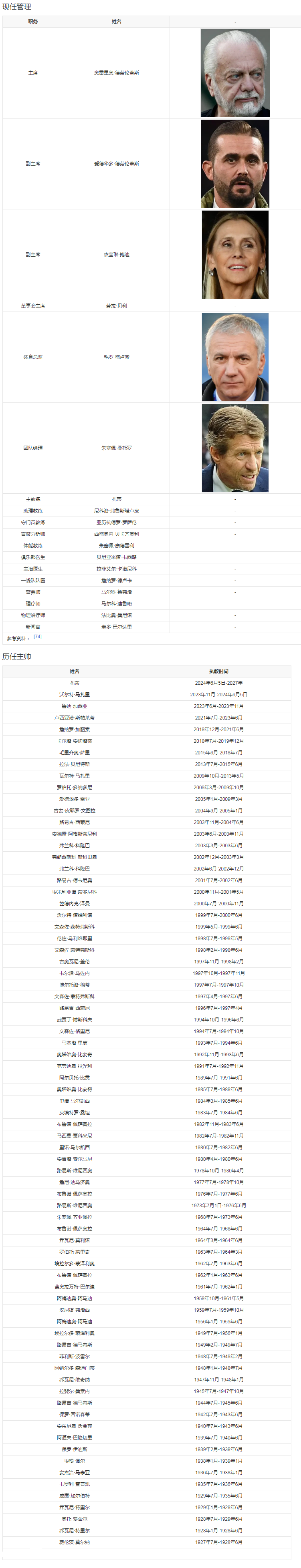Screen dimensions: 301x1568
Task: Click 朱塞佩·桑托罗 beside 团队经理
Action: pyautogui.click(x=116, y=448)
